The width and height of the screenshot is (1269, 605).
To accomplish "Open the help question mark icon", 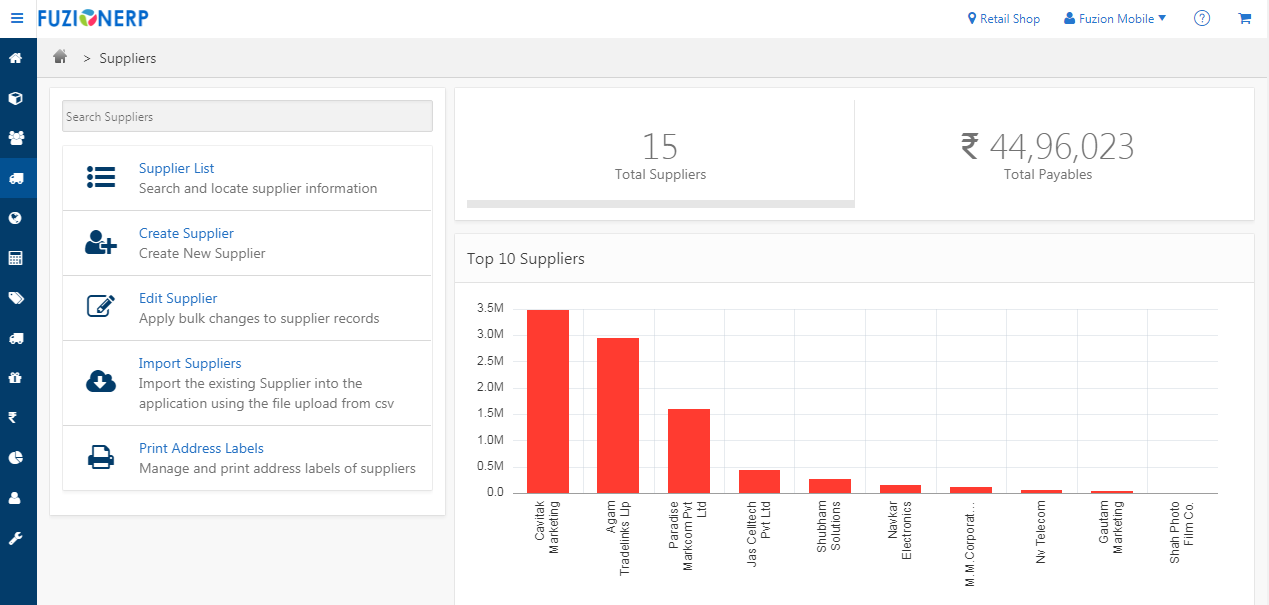I will [1202, 18].
